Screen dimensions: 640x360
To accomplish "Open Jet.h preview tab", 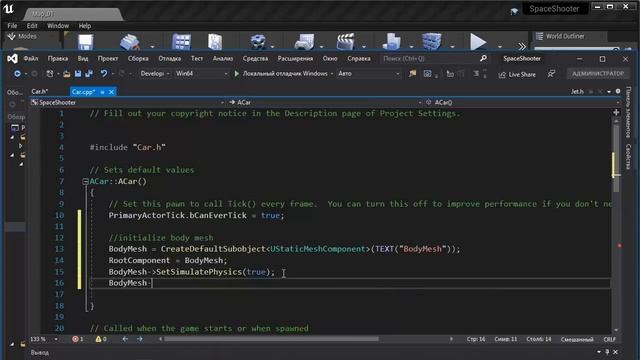I will point(577,91).
